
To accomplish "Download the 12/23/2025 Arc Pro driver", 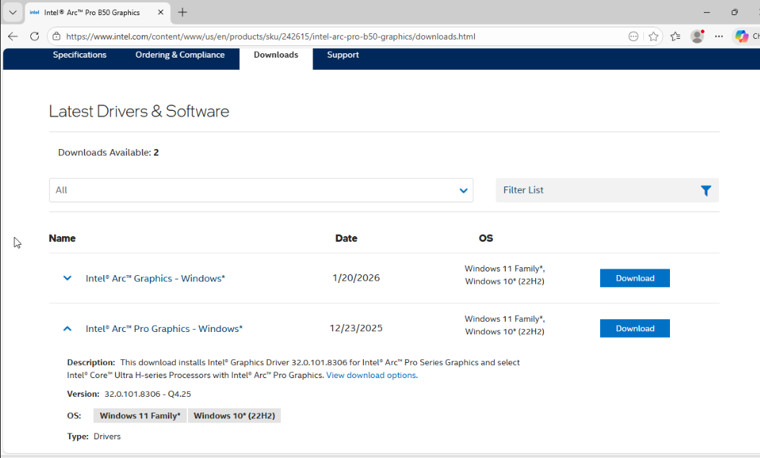I will coord(635,328).
